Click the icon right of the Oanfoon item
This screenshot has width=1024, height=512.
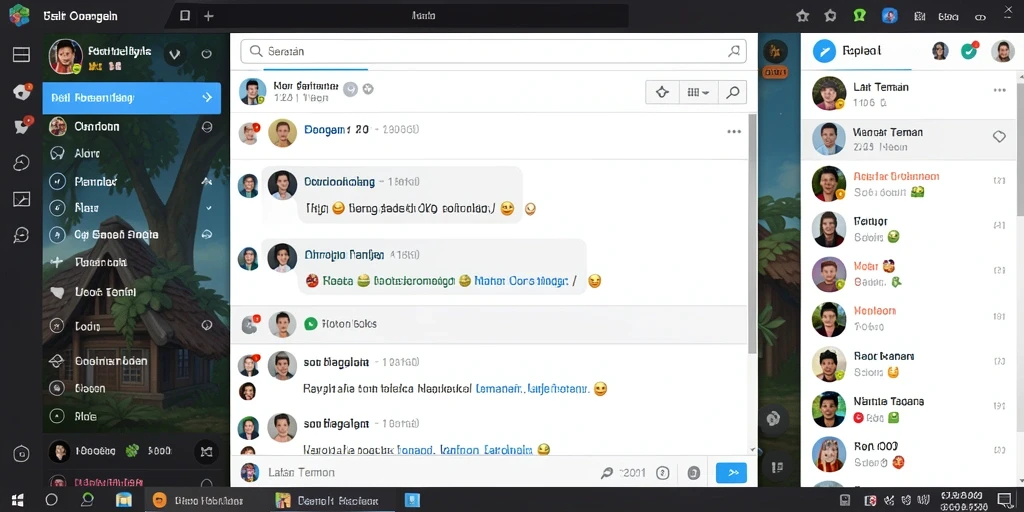pos(207,127)
